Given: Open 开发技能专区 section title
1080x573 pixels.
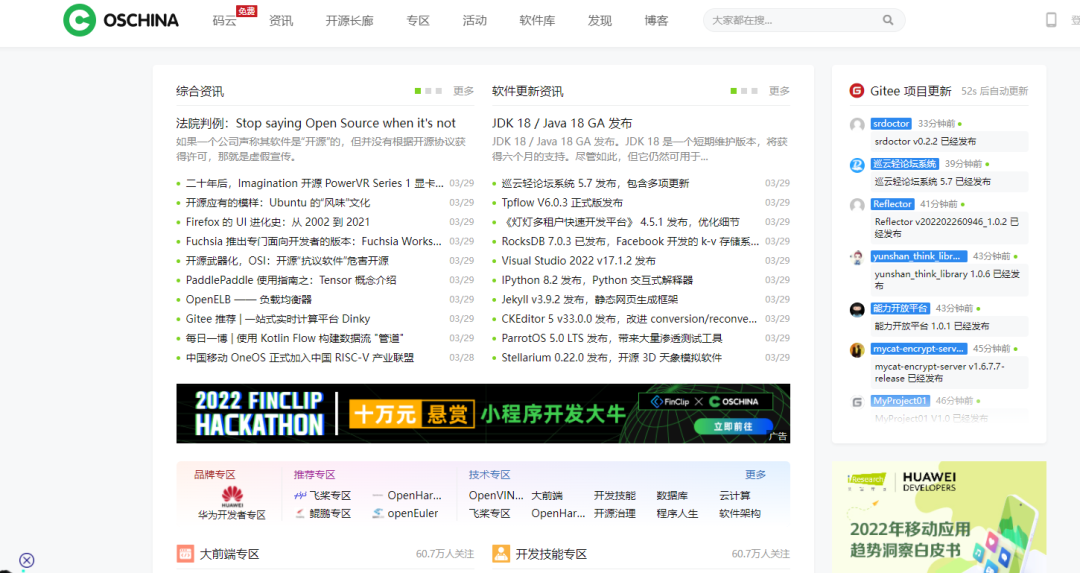Looking at the screenshot, I should click(x=551, y=554).
